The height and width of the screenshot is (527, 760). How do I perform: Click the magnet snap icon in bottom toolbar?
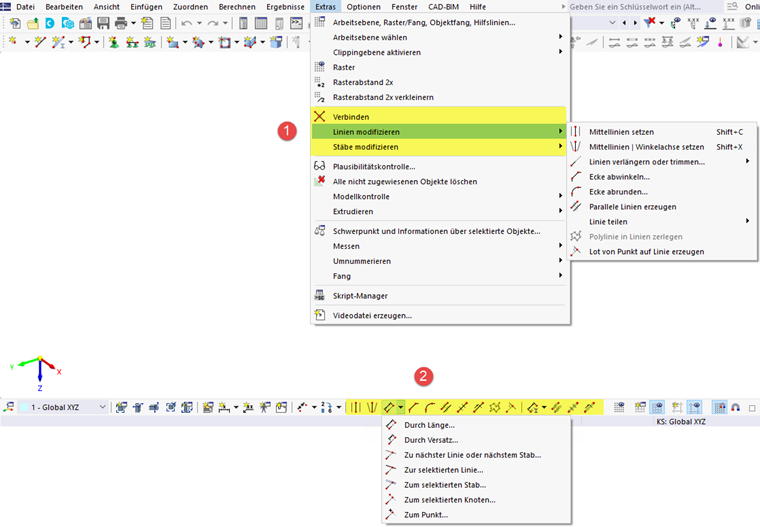[735, 407]
